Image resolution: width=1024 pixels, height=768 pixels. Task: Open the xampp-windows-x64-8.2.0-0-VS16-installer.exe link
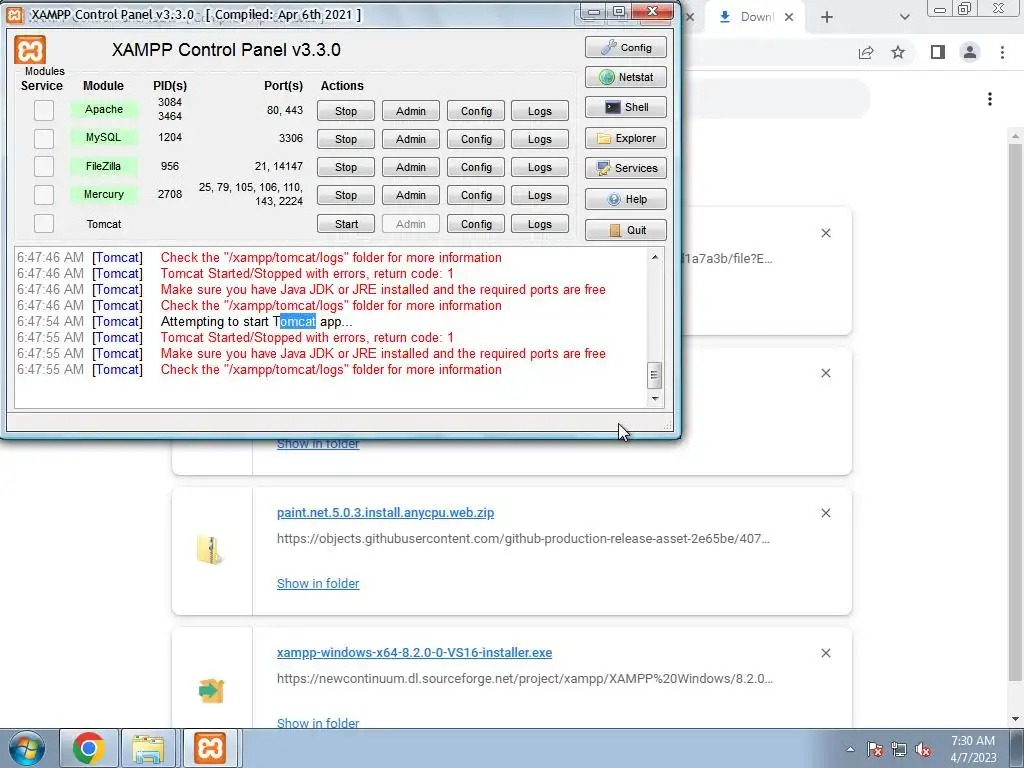click(414, 652)
